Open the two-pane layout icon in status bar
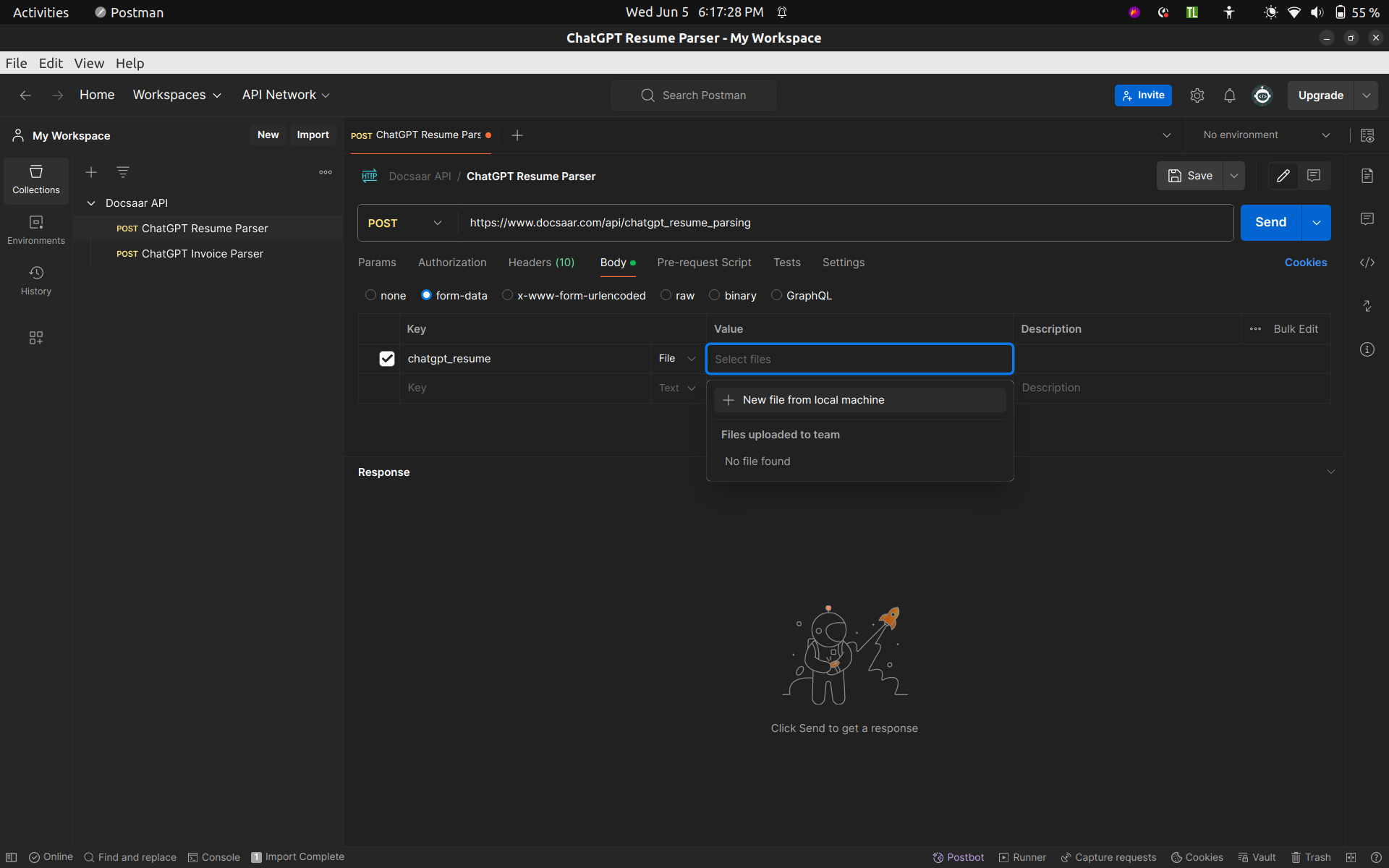Image resolution: width=1389 pixels, height=868 pixels. (1351, 857)
